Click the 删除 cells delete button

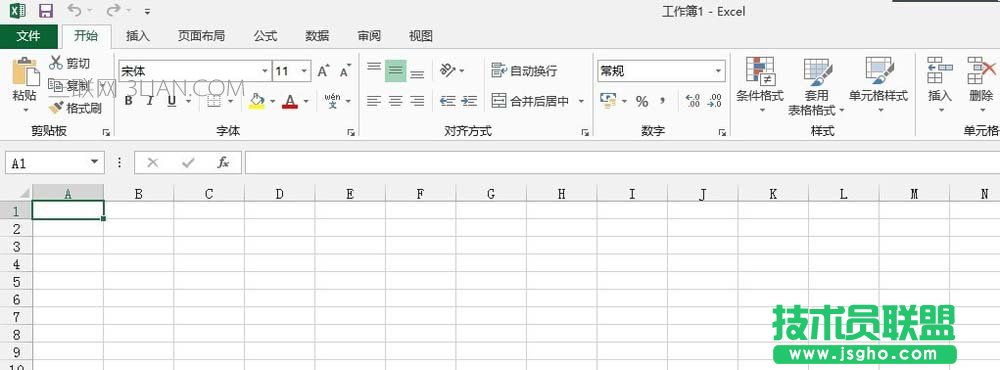click(982, 85)
